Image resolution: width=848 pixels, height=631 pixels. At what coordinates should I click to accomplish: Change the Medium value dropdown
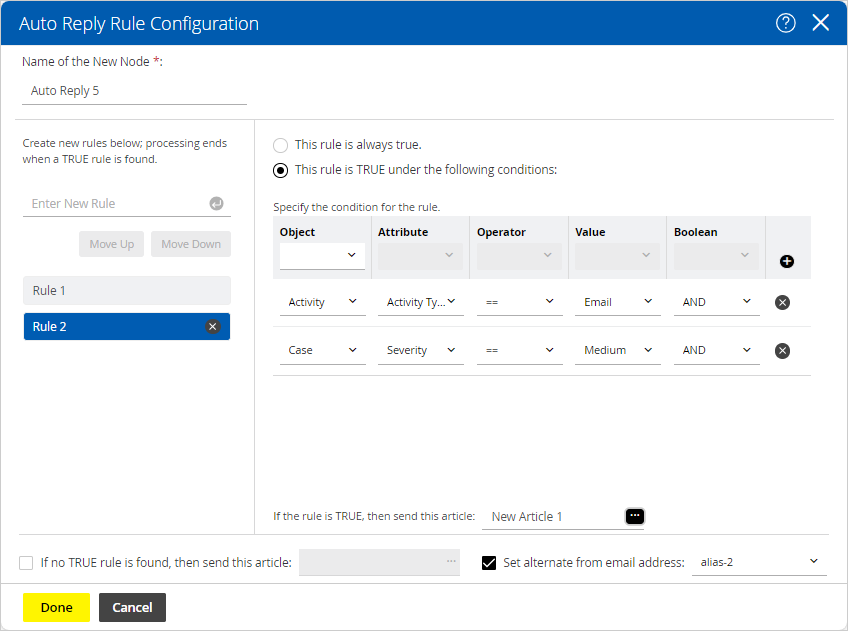click(x=618, y=350)
